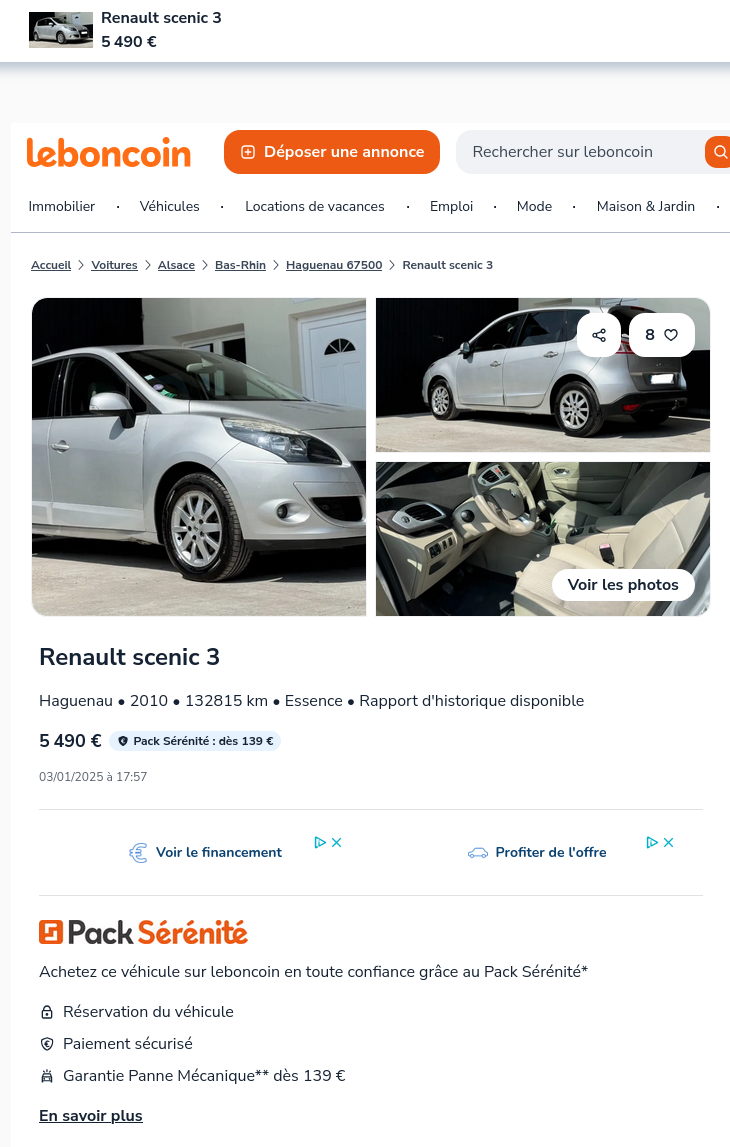Click the 'Pack Sérénité : dès 139 €' badge
This screenshot has height=1147, width=730.
(195, 741)
